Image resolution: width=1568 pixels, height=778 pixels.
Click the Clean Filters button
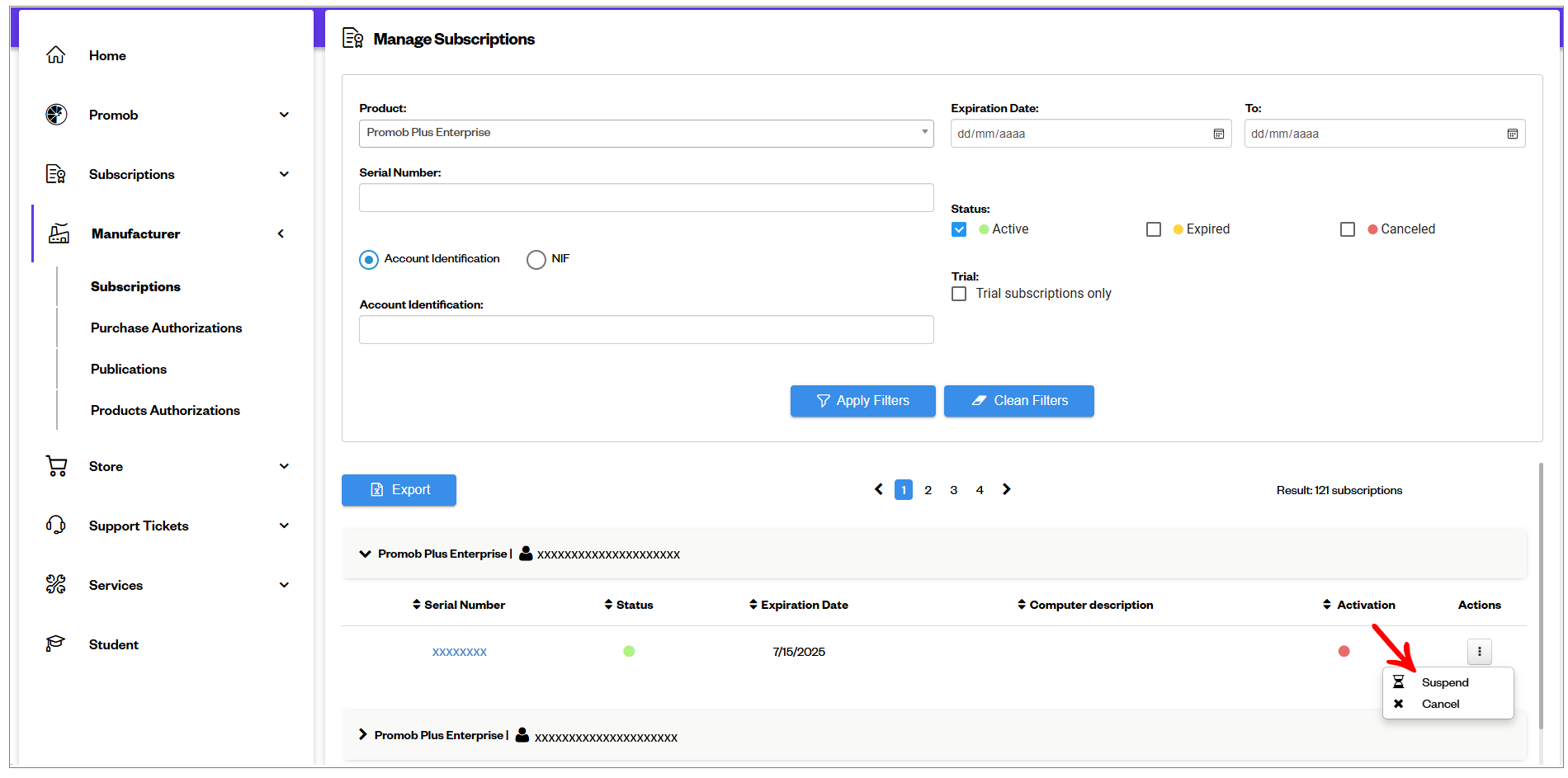tap(1018, 401)
